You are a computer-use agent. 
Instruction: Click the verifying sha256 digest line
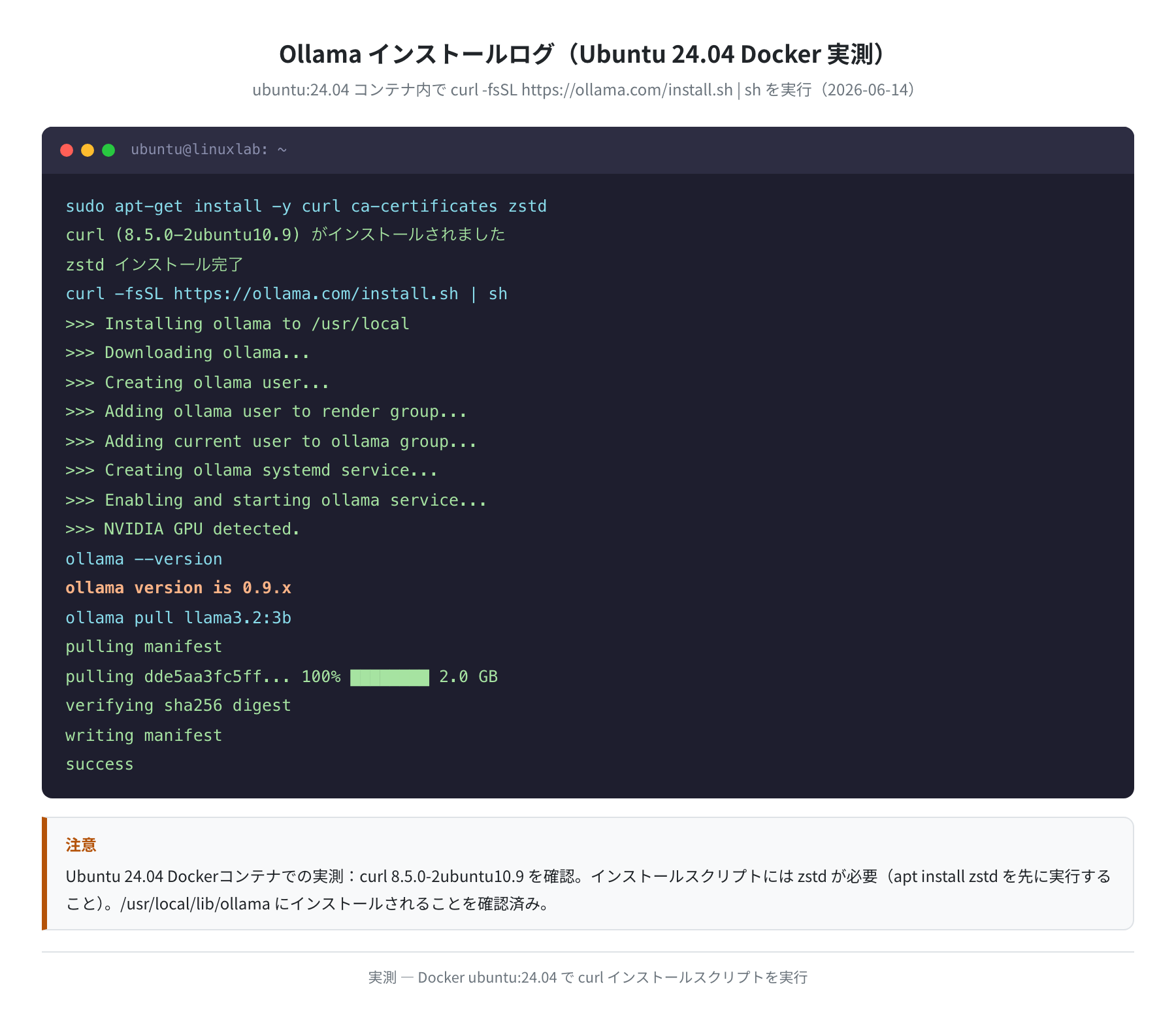178,706
